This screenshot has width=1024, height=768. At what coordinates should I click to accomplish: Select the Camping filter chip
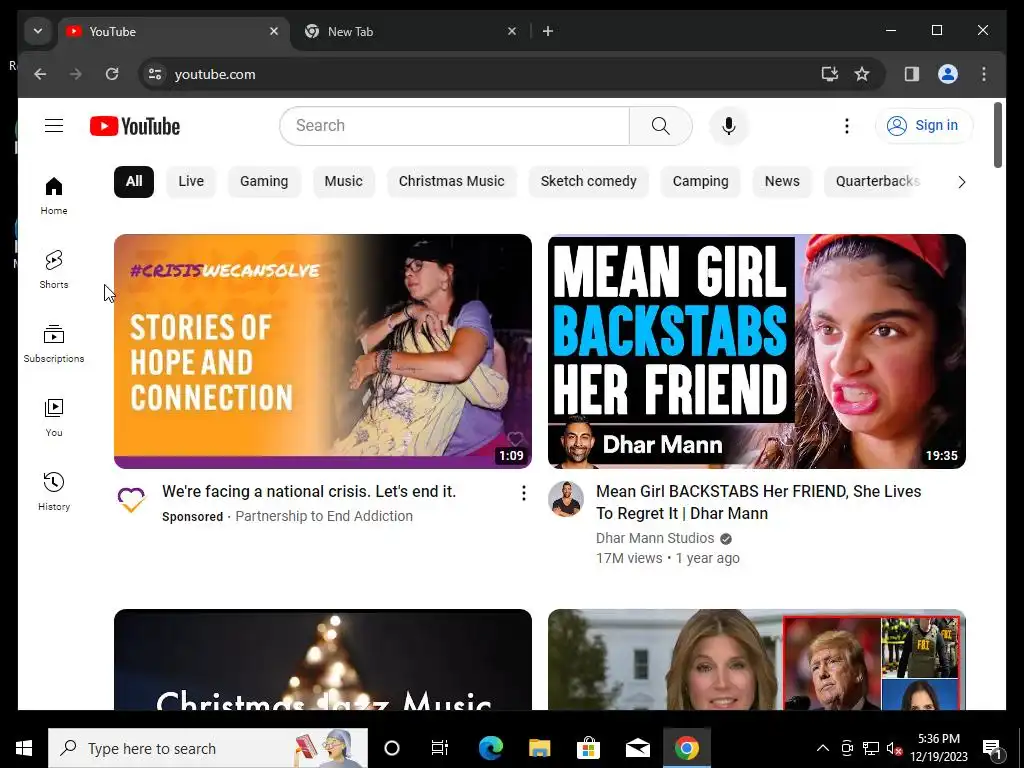[x=701, y=182]
